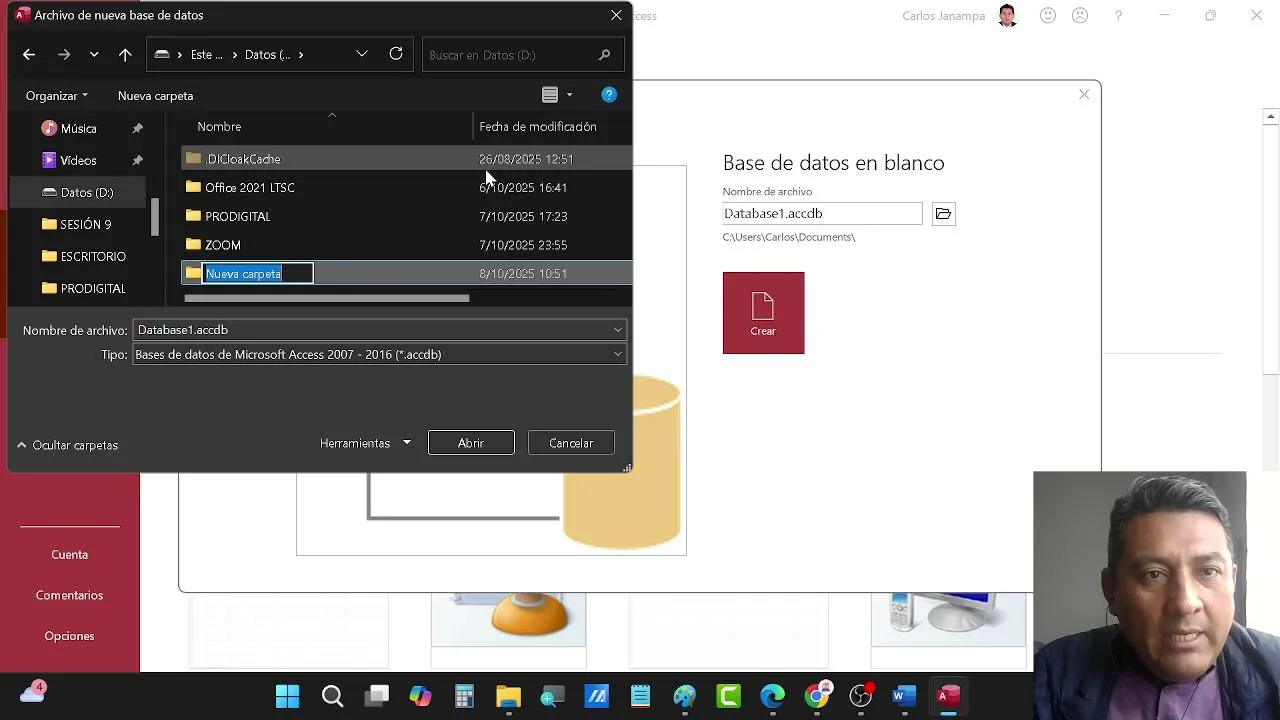Select the .DICloakCache folder
Image resolution: width=1280 pixels, height=720 pixels.
pyautogui.click(x=406, y=159)
